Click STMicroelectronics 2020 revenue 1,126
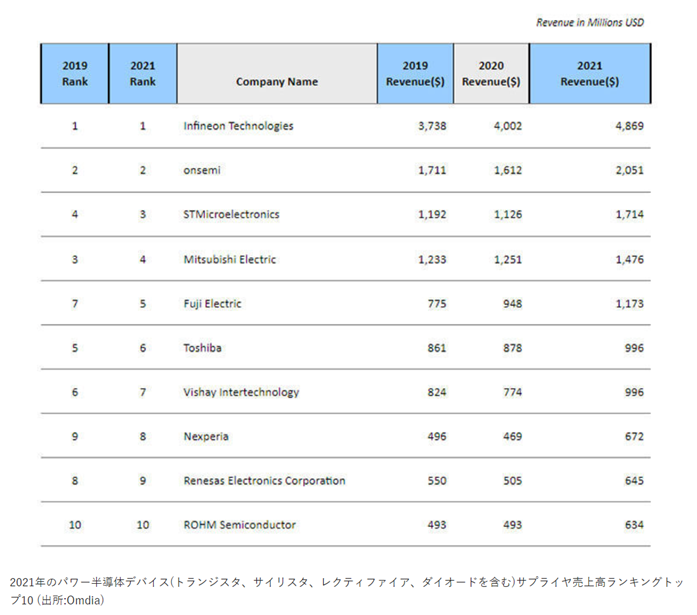This screenshot has width=697, height=615. 508,214
